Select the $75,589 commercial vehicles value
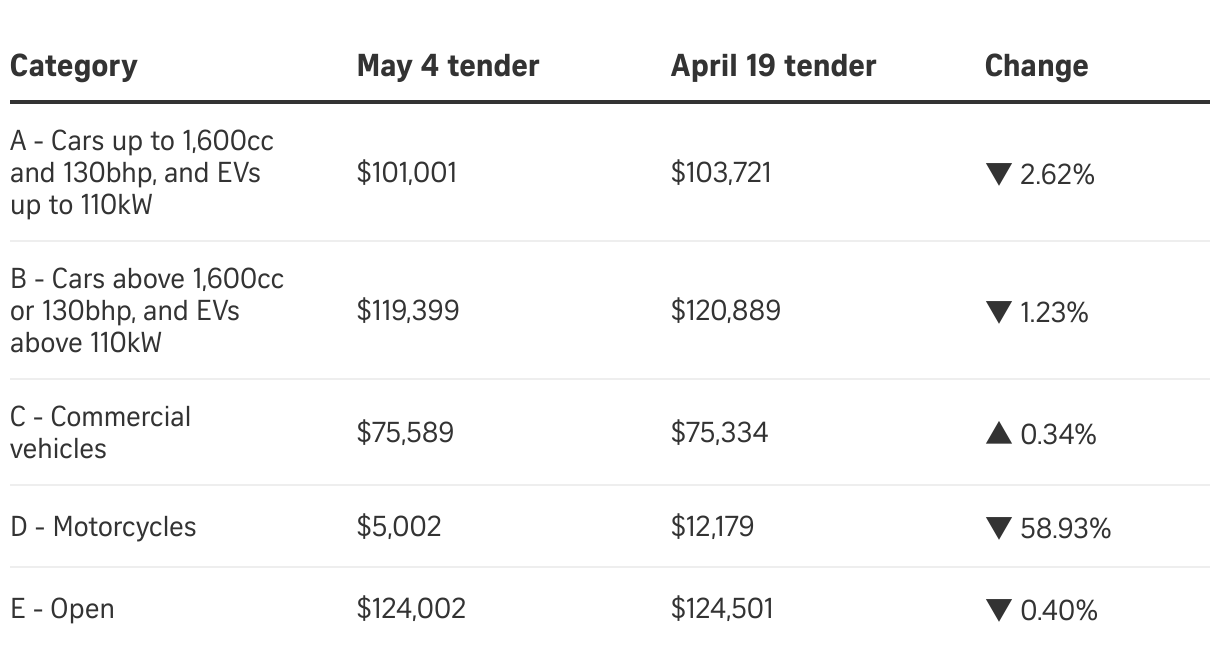Image resolution: width=1220 pixels, height=658 pixels. (405, 432)
